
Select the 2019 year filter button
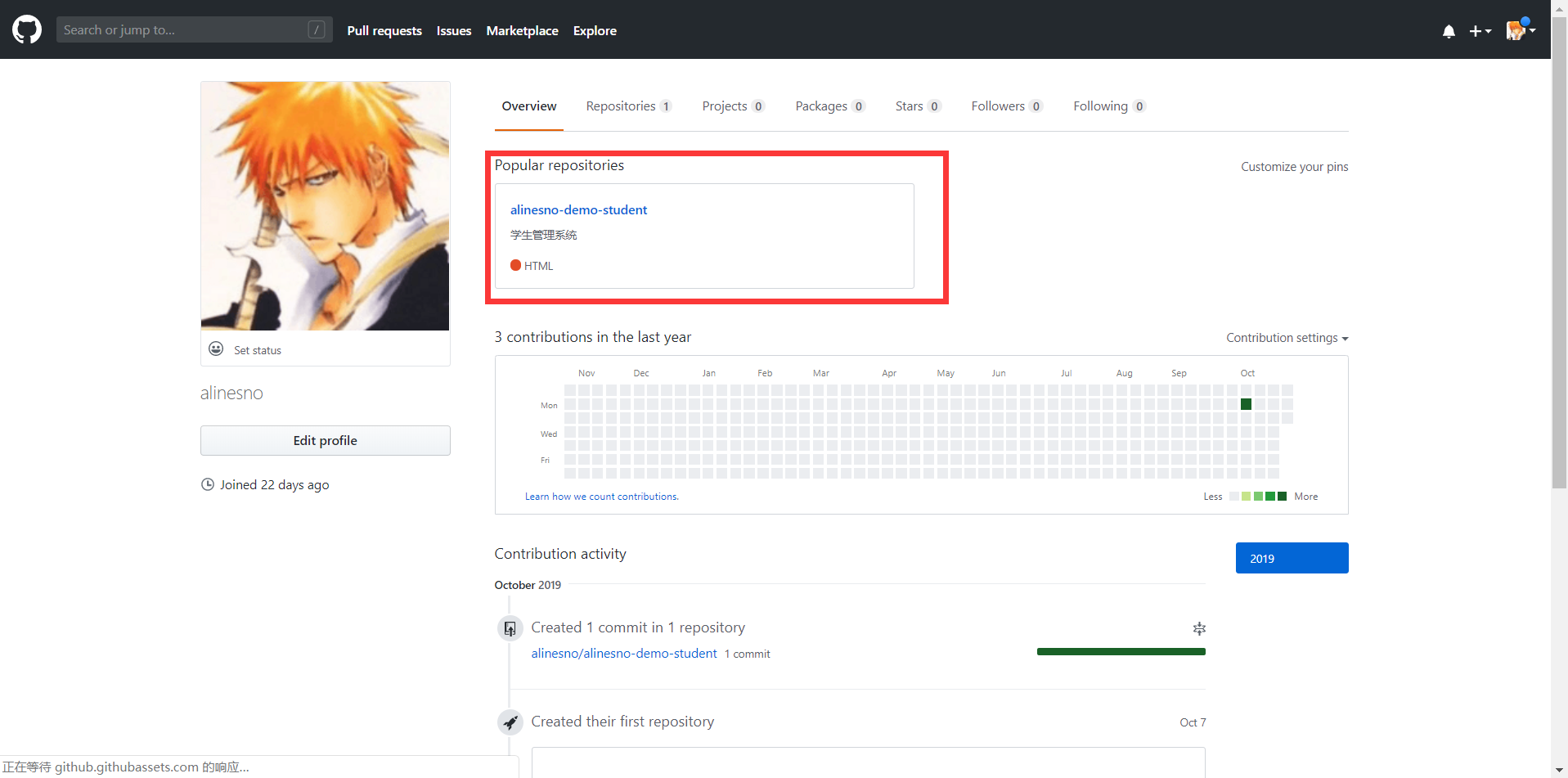pyautogui.click(x=1292, y=558)
